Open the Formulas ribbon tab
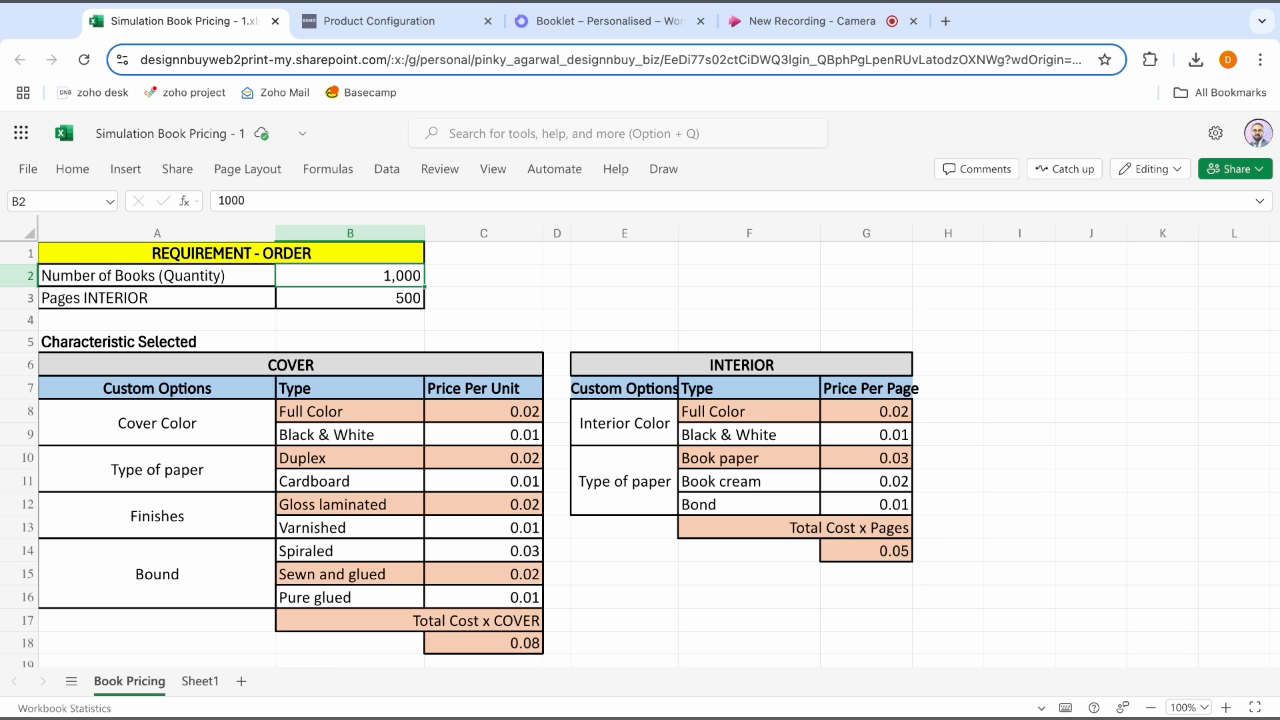The width and height of the screenshot is (1280, 720). point(328,169)
